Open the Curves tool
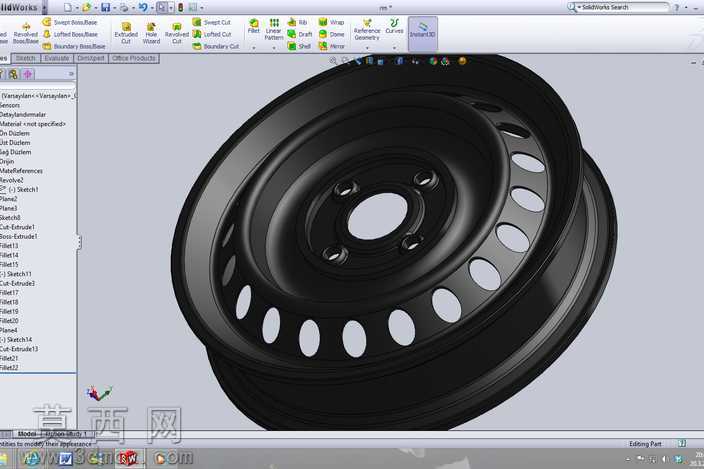The width and height of the screenshot is (704, 469). click(394, 26)
